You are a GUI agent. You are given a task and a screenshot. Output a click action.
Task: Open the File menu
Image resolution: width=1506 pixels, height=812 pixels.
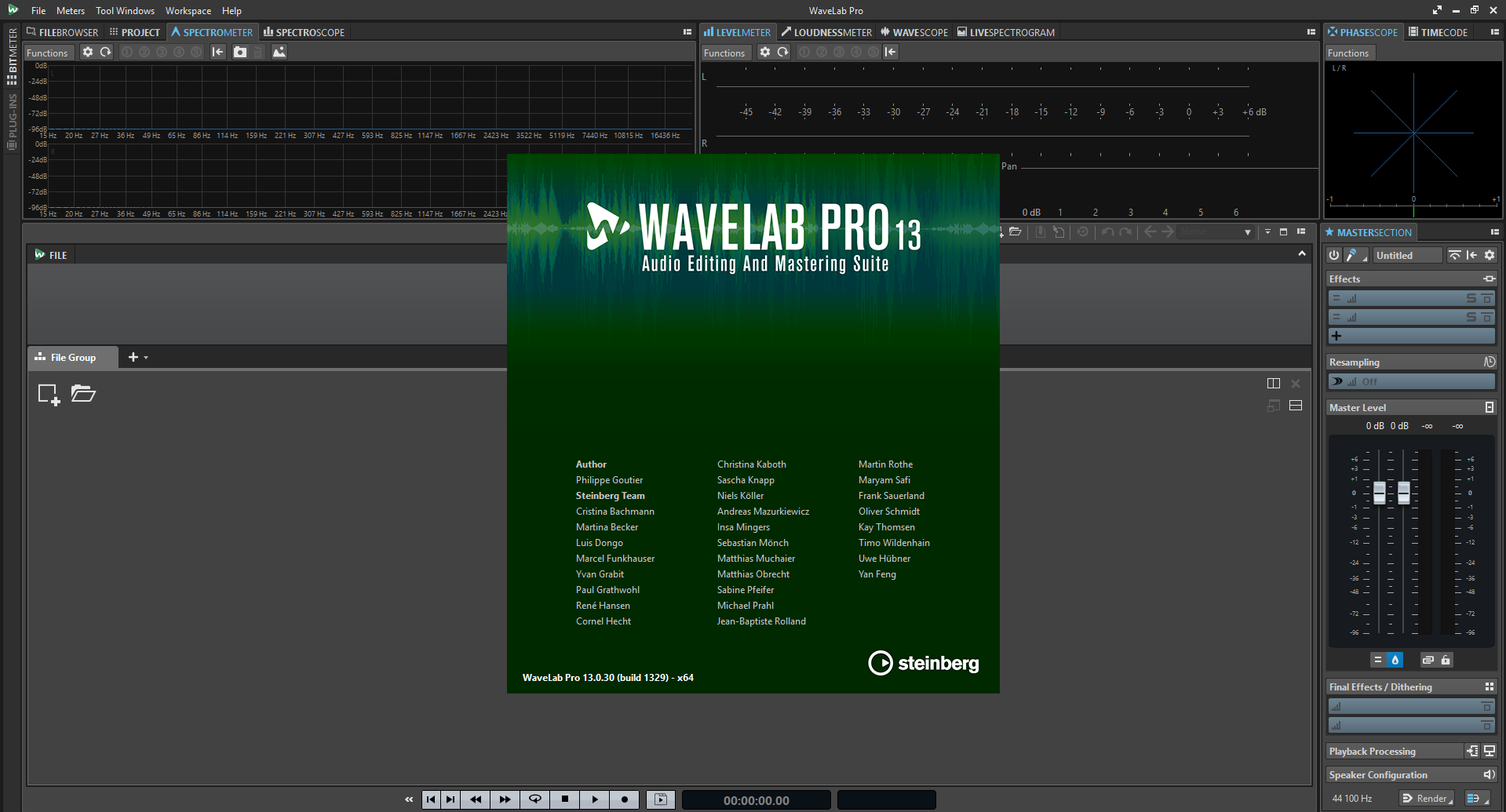[38, 11]
